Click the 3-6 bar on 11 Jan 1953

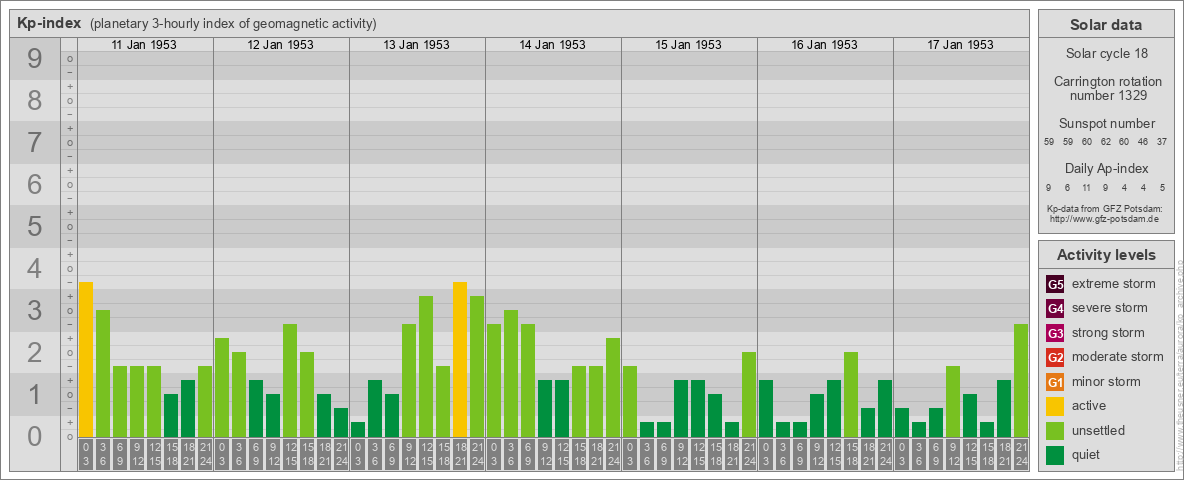coord(103,374)
